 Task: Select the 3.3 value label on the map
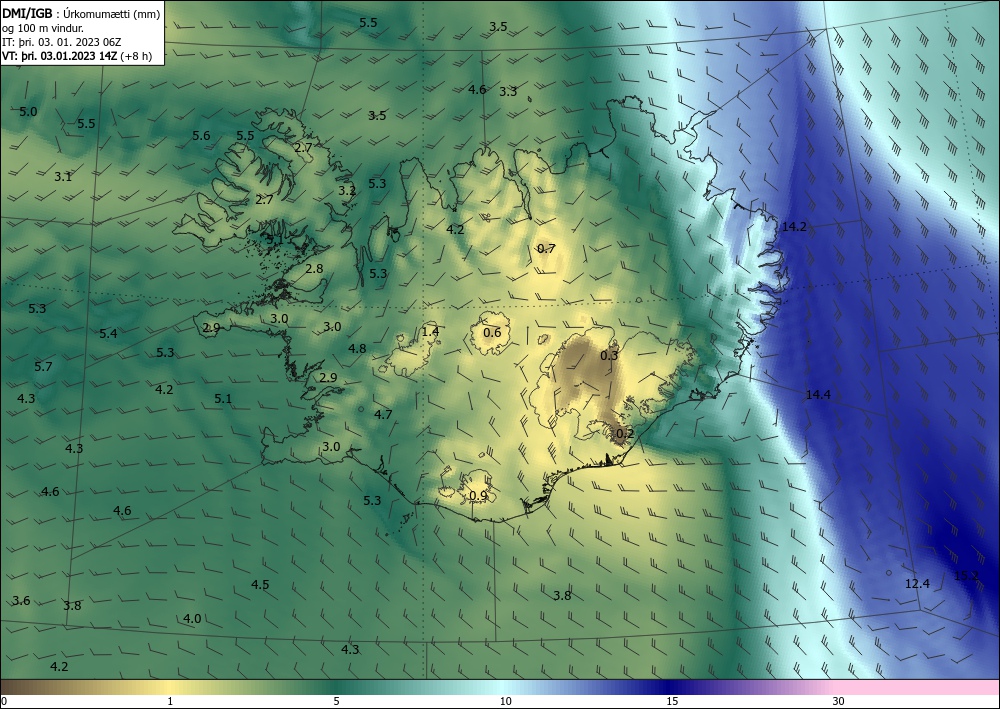click(x=508, y=91)
